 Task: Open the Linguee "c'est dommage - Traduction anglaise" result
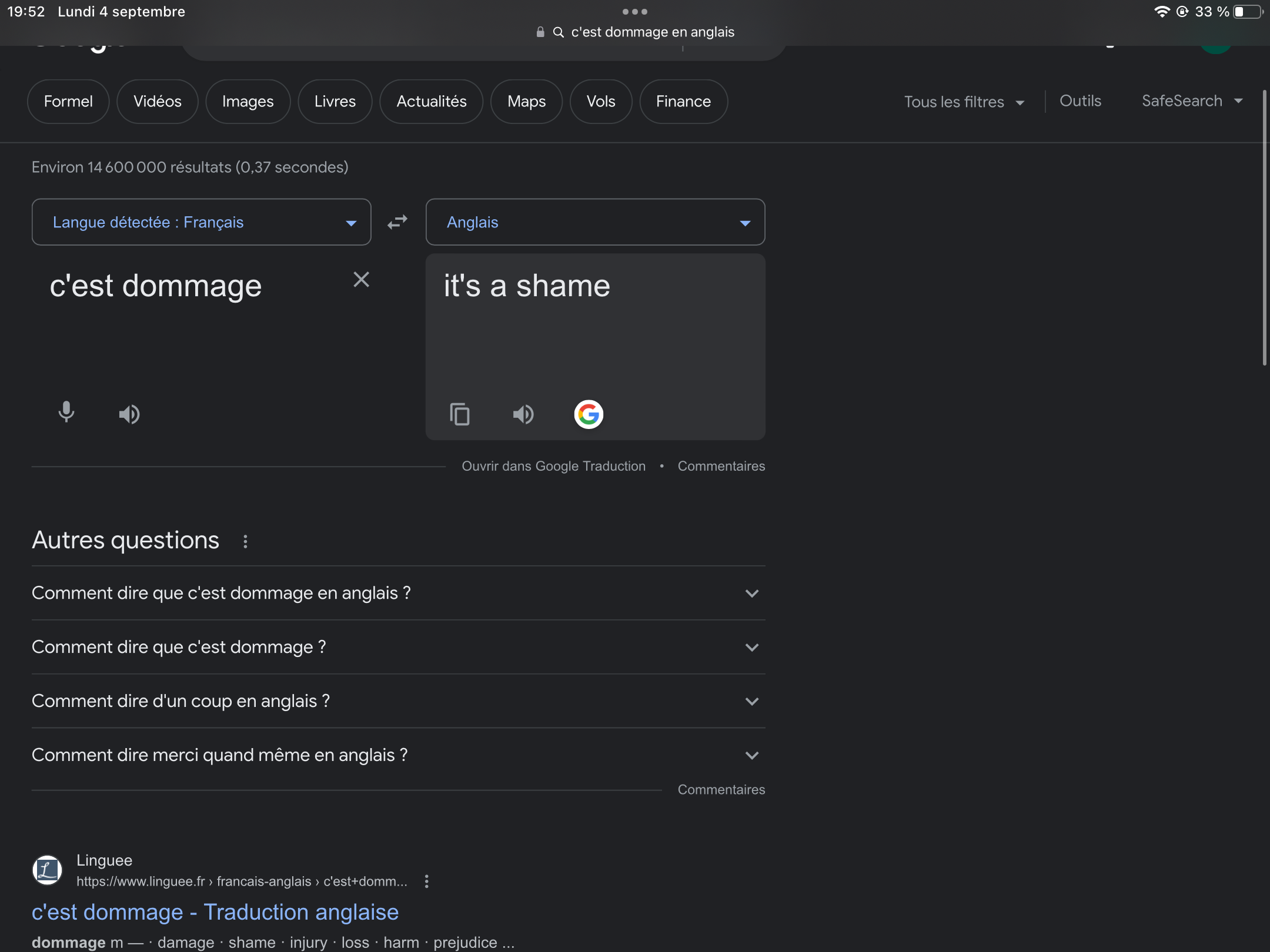(215, 912)
